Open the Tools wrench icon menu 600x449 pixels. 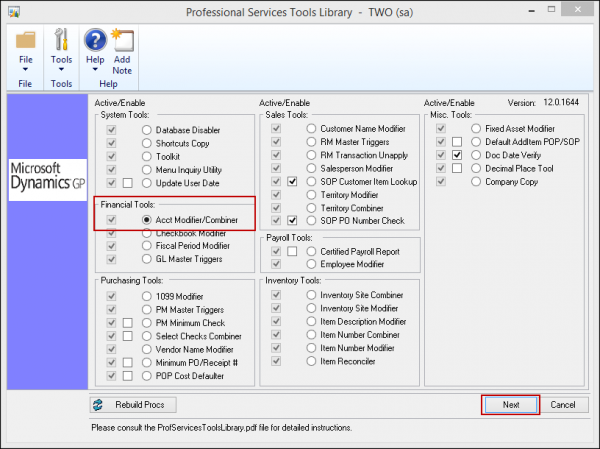[61, 39]
